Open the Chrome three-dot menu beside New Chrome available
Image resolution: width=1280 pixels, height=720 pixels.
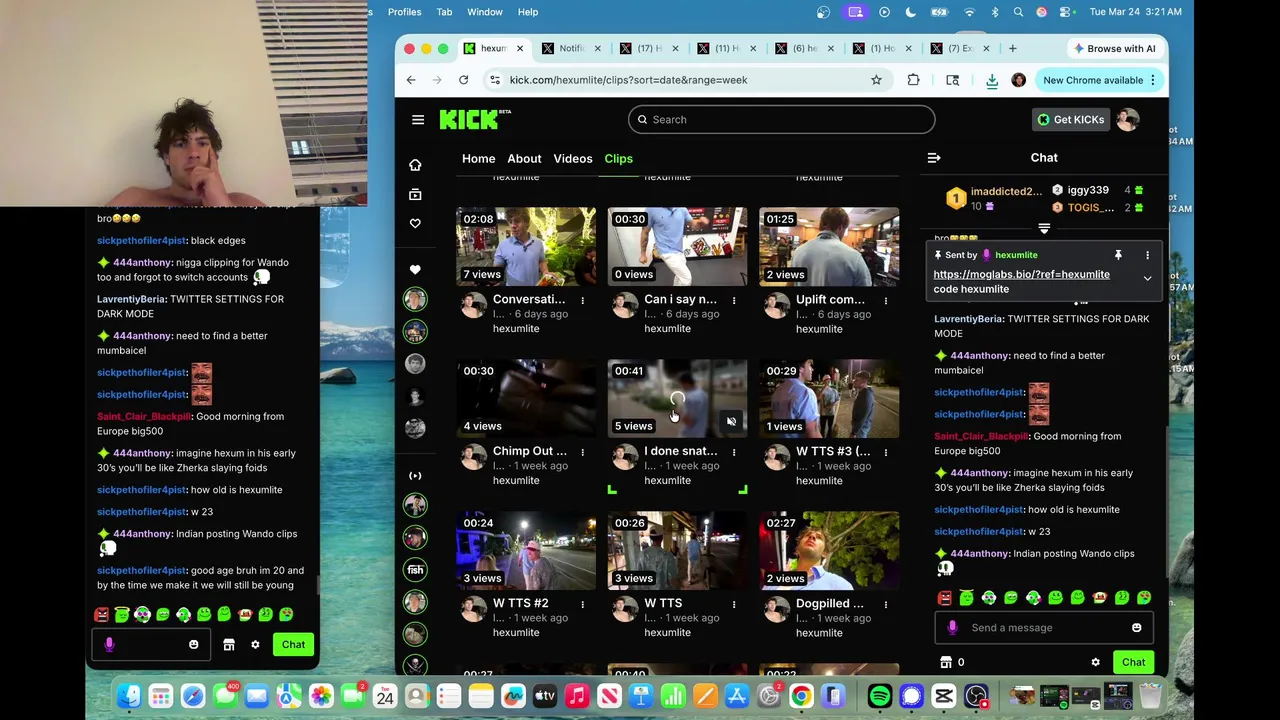coord(1153,80)
